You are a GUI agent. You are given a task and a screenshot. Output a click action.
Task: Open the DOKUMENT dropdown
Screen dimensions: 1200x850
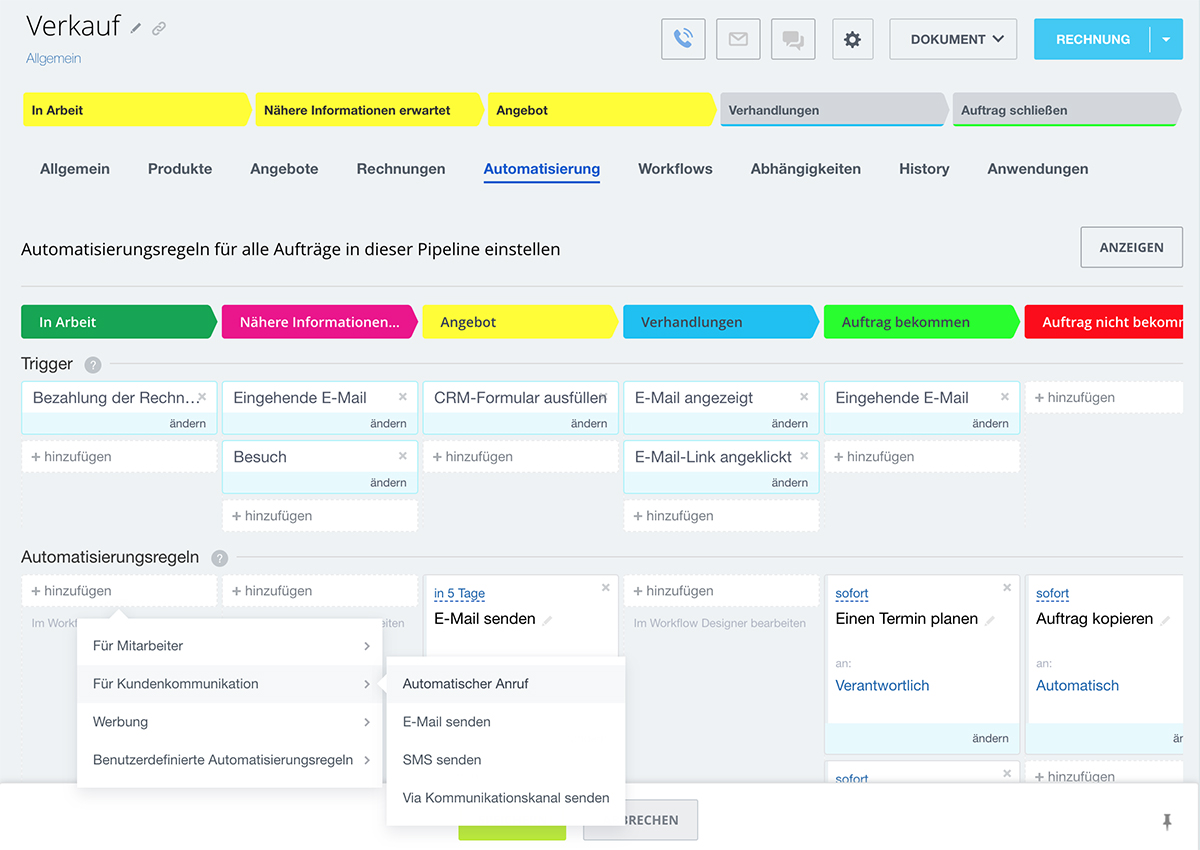pos(953,39)
